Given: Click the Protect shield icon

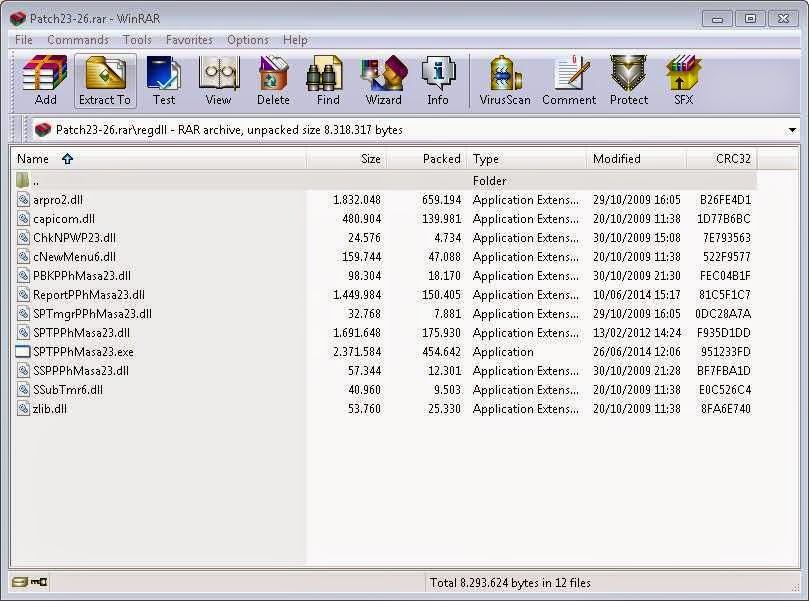Looking at the screenshot, I should pos(628,80).
